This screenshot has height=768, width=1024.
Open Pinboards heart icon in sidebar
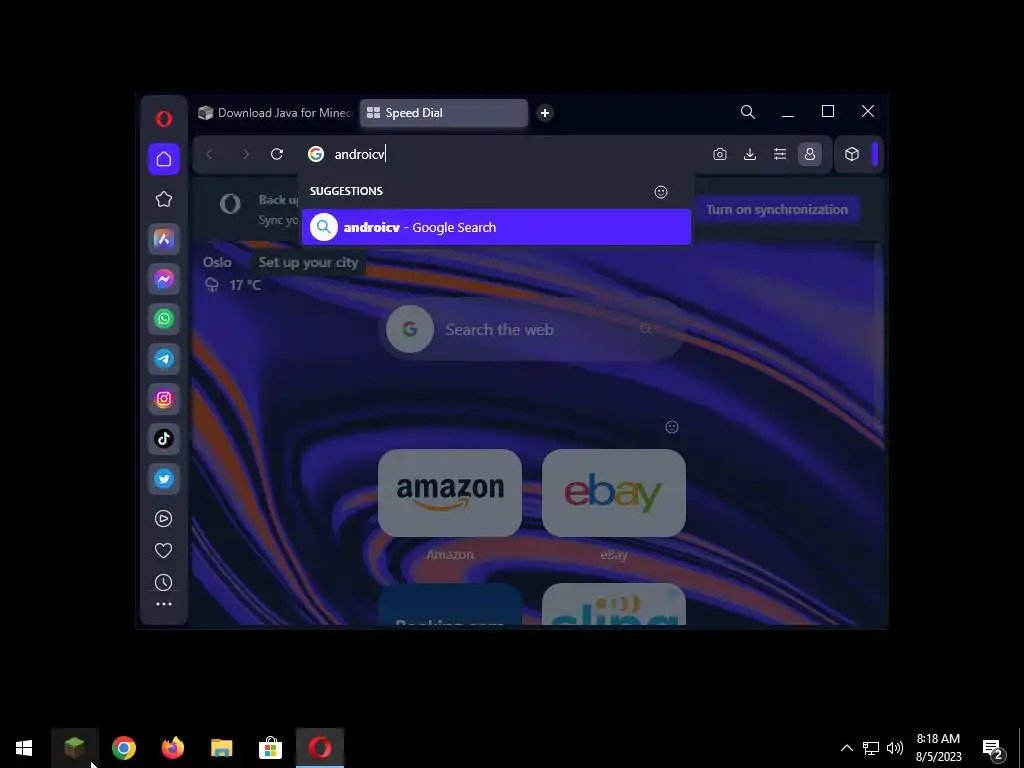point(163,551)
